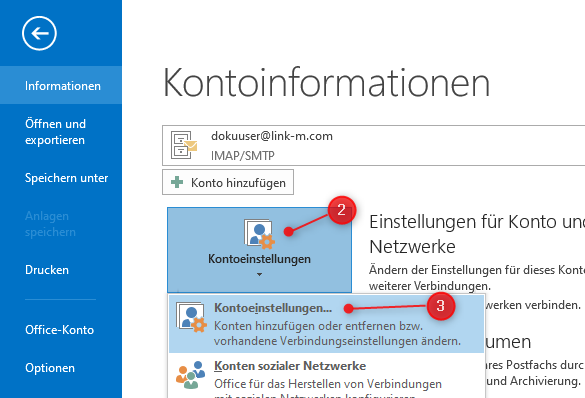Open the dokuuser@link-m.com account selector
Screen dimensions: 585x398
[373, 145]
